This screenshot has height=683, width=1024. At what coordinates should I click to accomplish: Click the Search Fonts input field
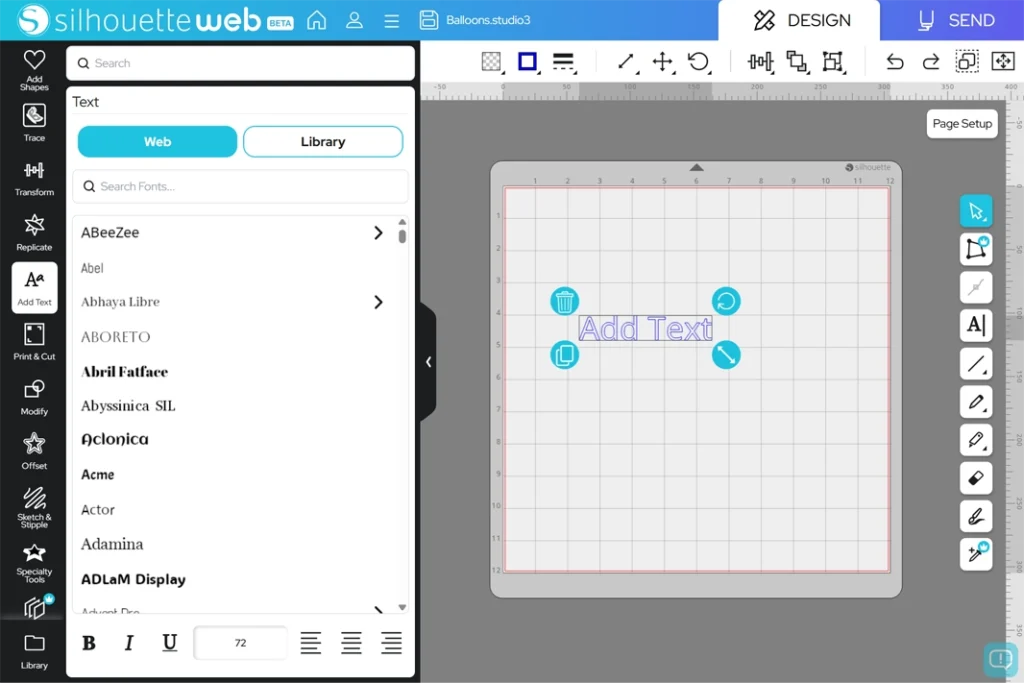(240, 186)
